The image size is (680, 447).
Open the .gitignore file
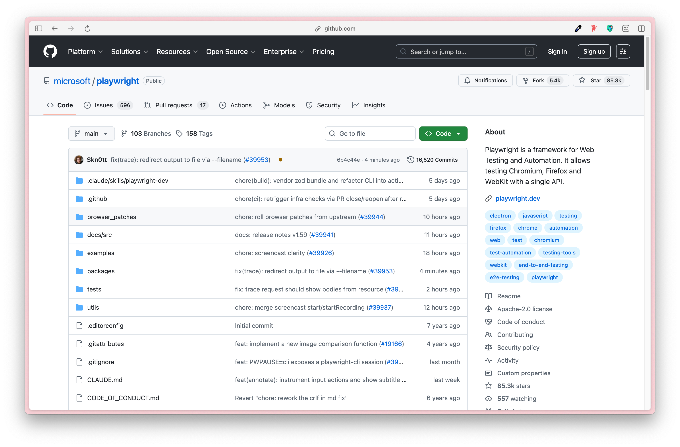[x=101, y=362]
